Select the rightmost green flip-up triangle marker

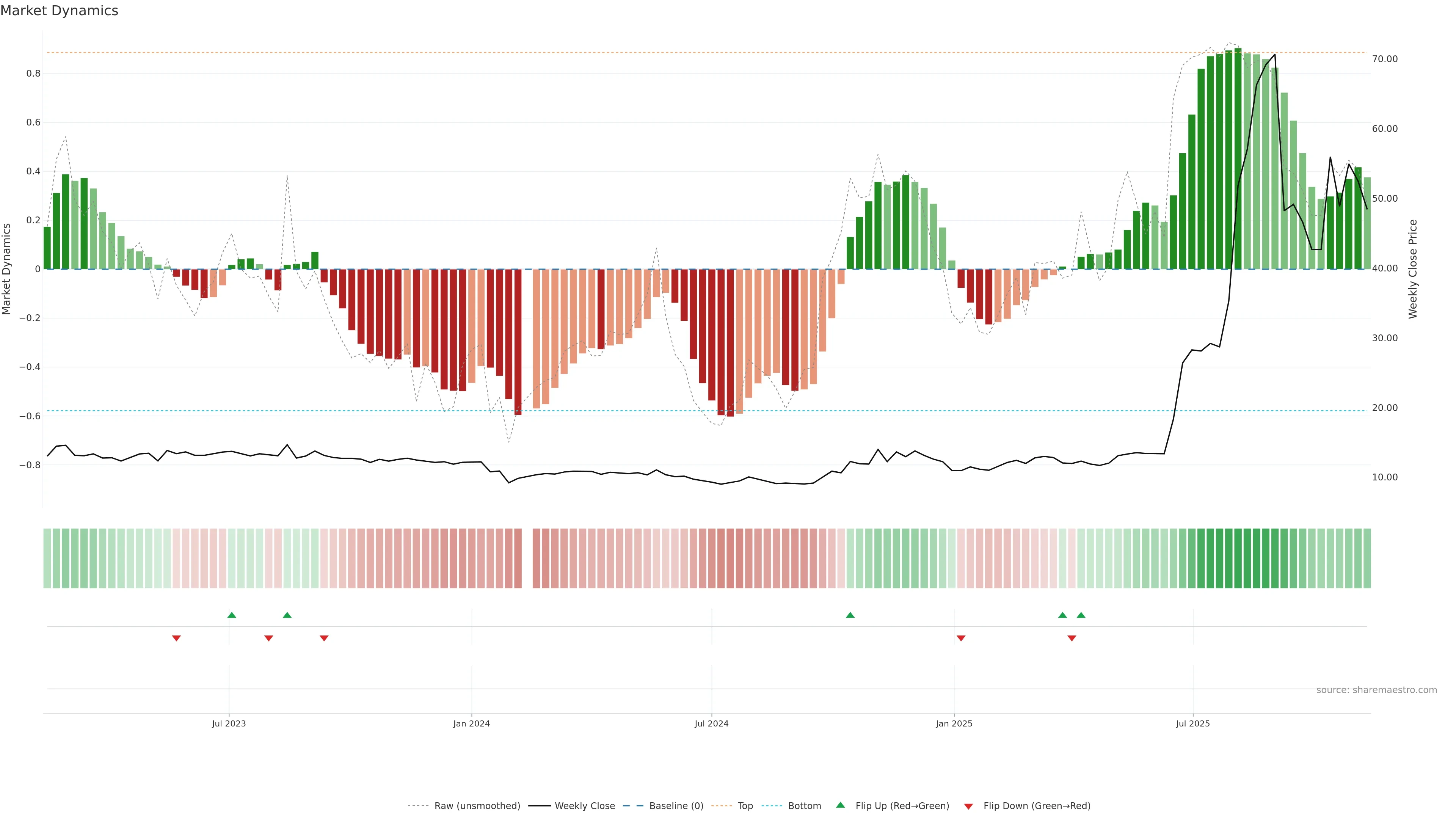coord(1081,615)
